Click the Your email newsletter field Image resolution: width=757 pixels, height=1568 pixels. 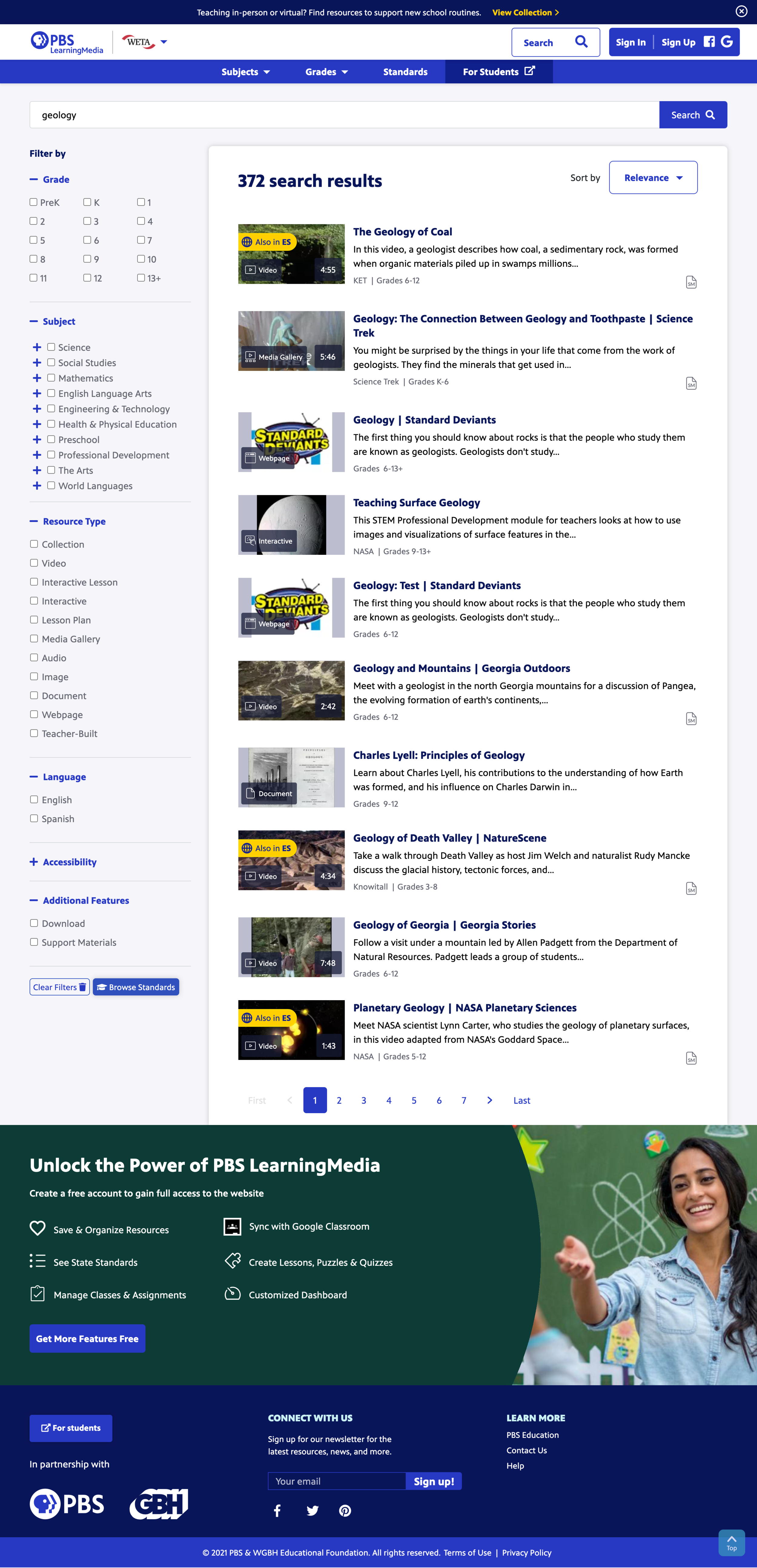click(336, 1482)
